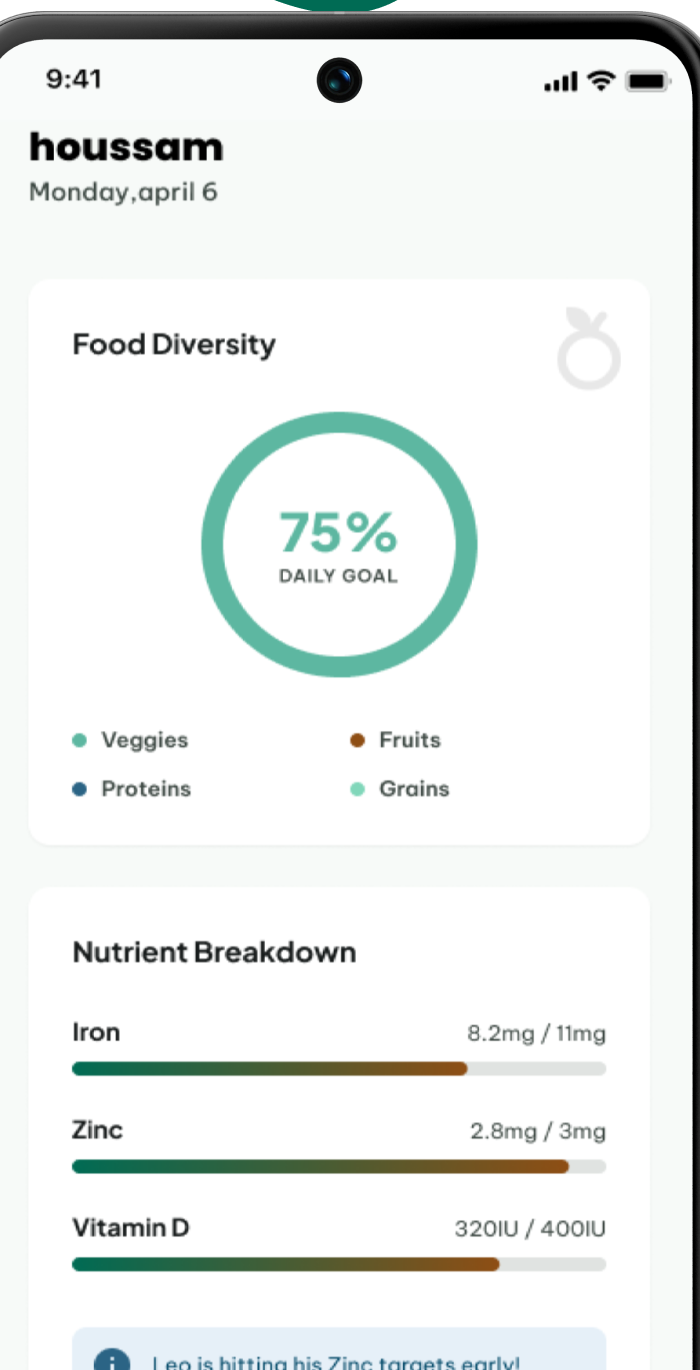
Task: Tap the apple icon in Food Diversity card
Action: 589,349
